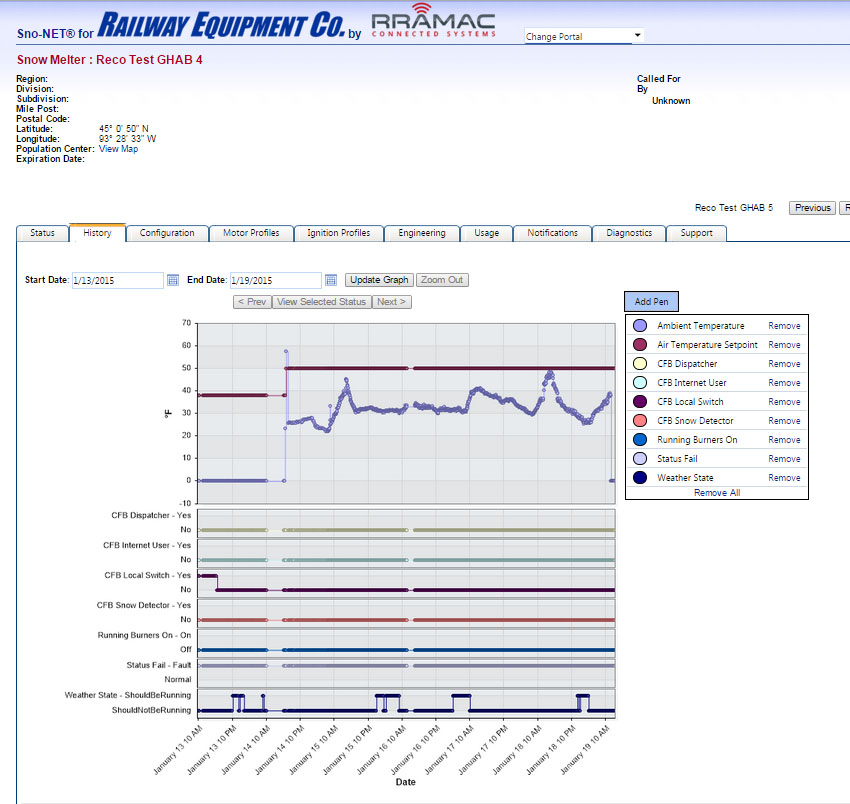
Task: Click the Add Pen button
Action: (651, 301)
